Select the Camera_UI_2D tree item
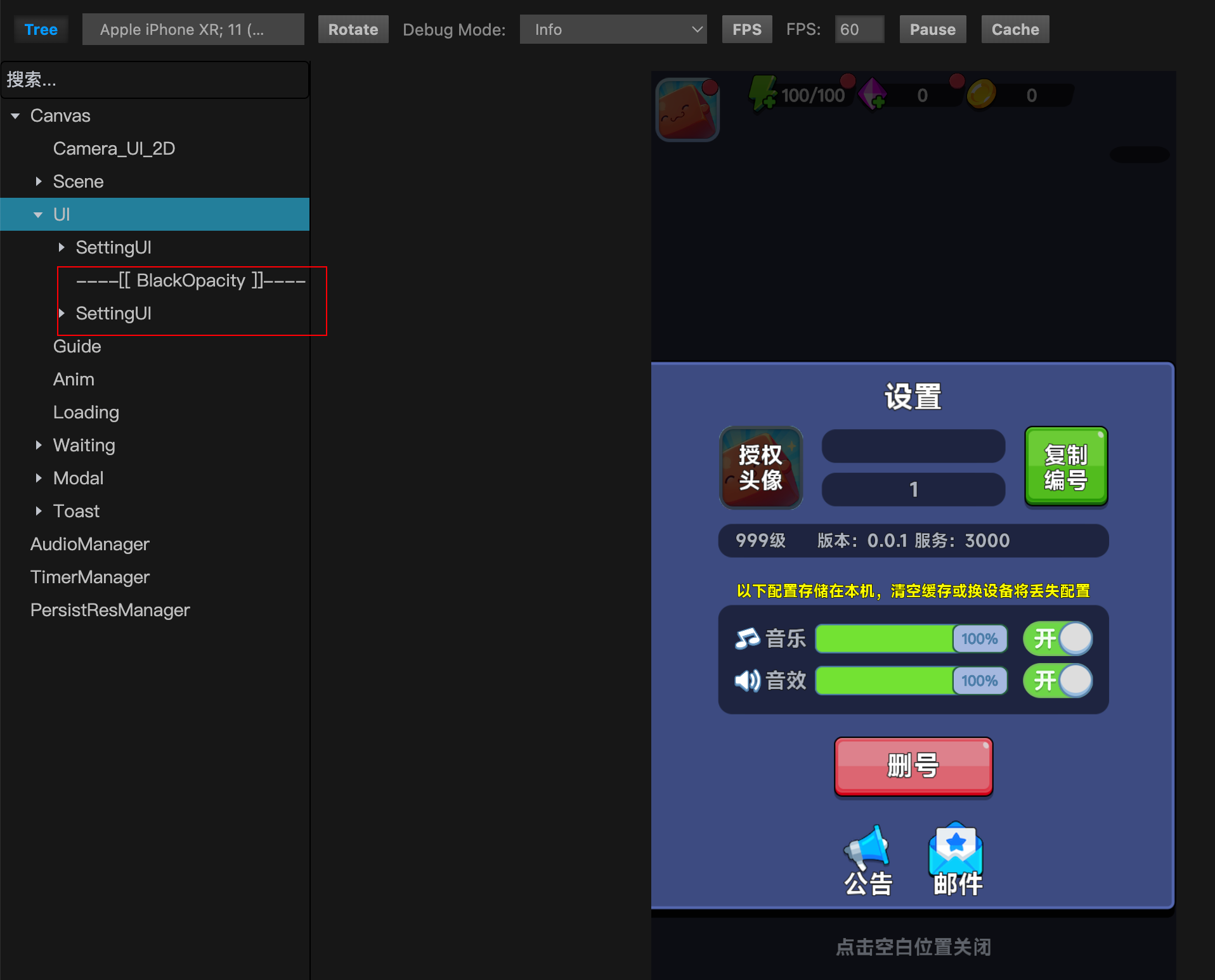This screenshot has width=1215, height=980. click(x=114, y=149)
